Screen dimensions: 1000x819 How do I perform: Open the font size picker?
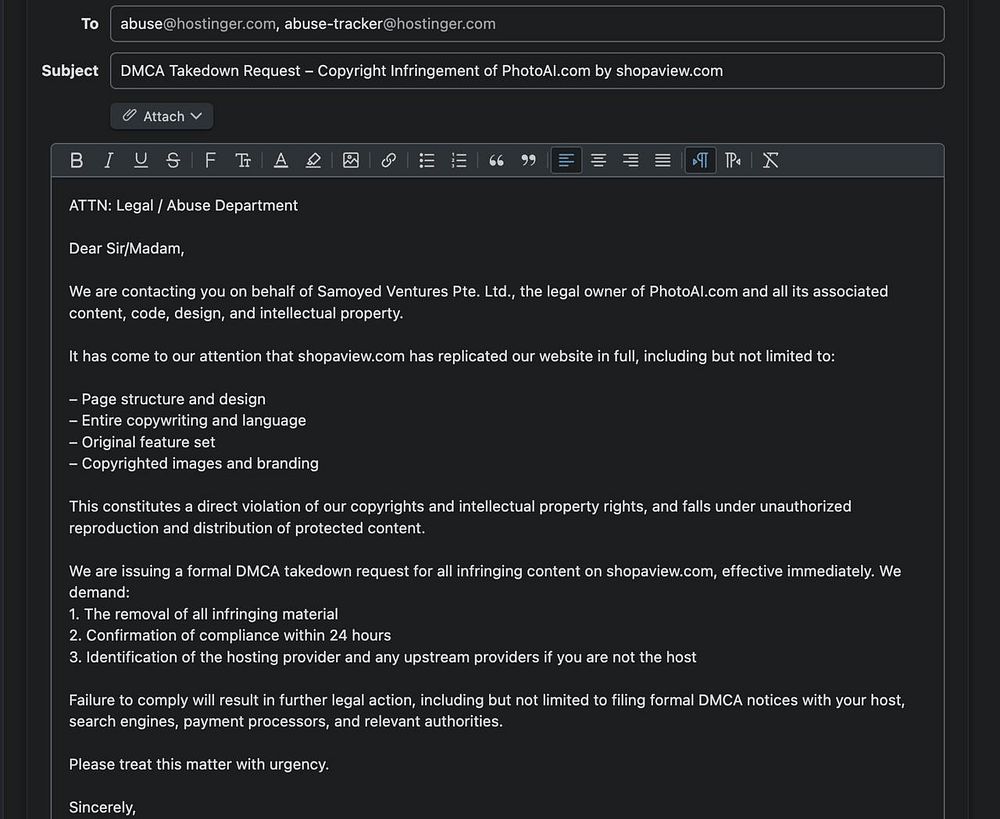[242, 160]
